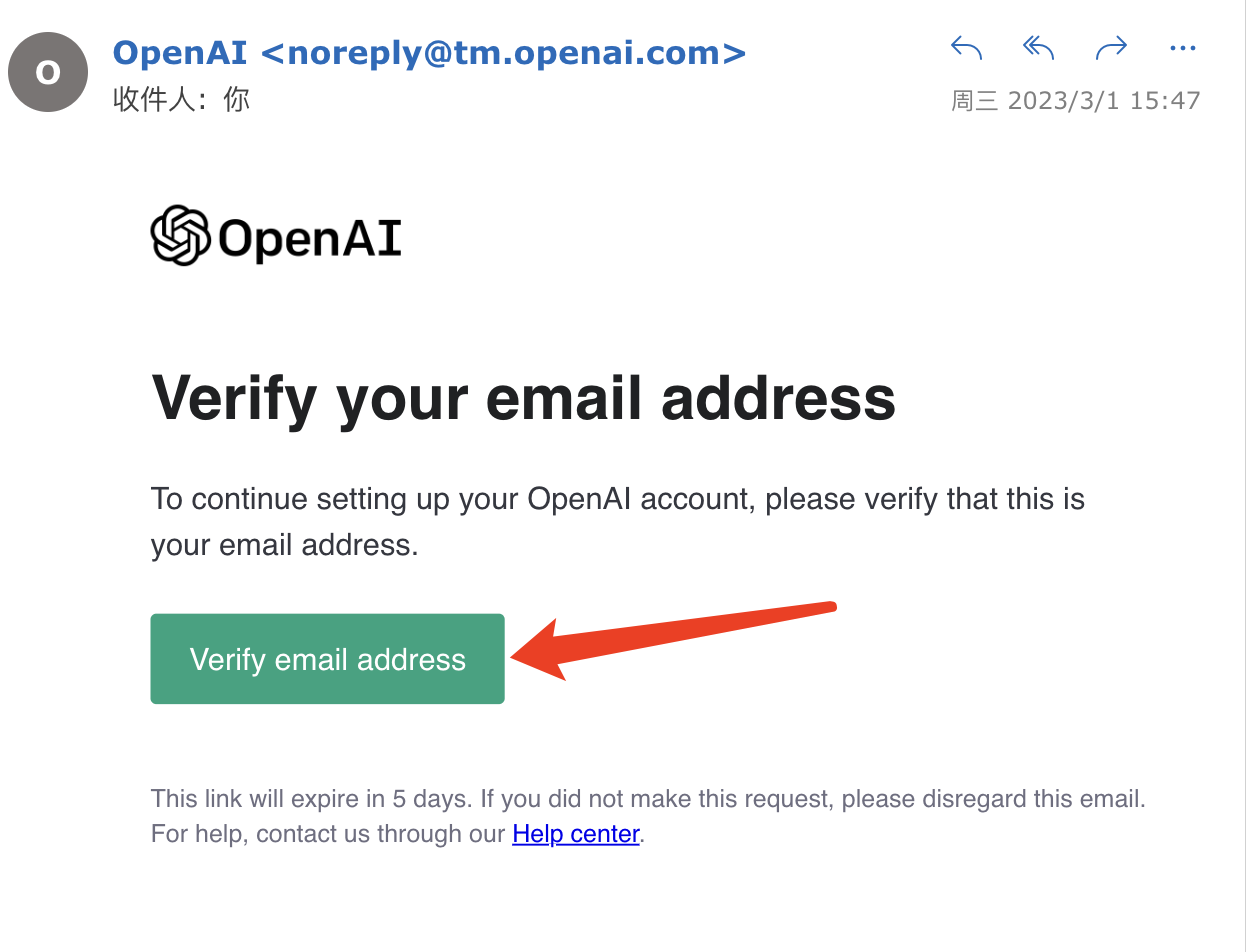Click the Reply All double-arrow icon
Screen dimensions: 1246x952
coord(1039,47)
